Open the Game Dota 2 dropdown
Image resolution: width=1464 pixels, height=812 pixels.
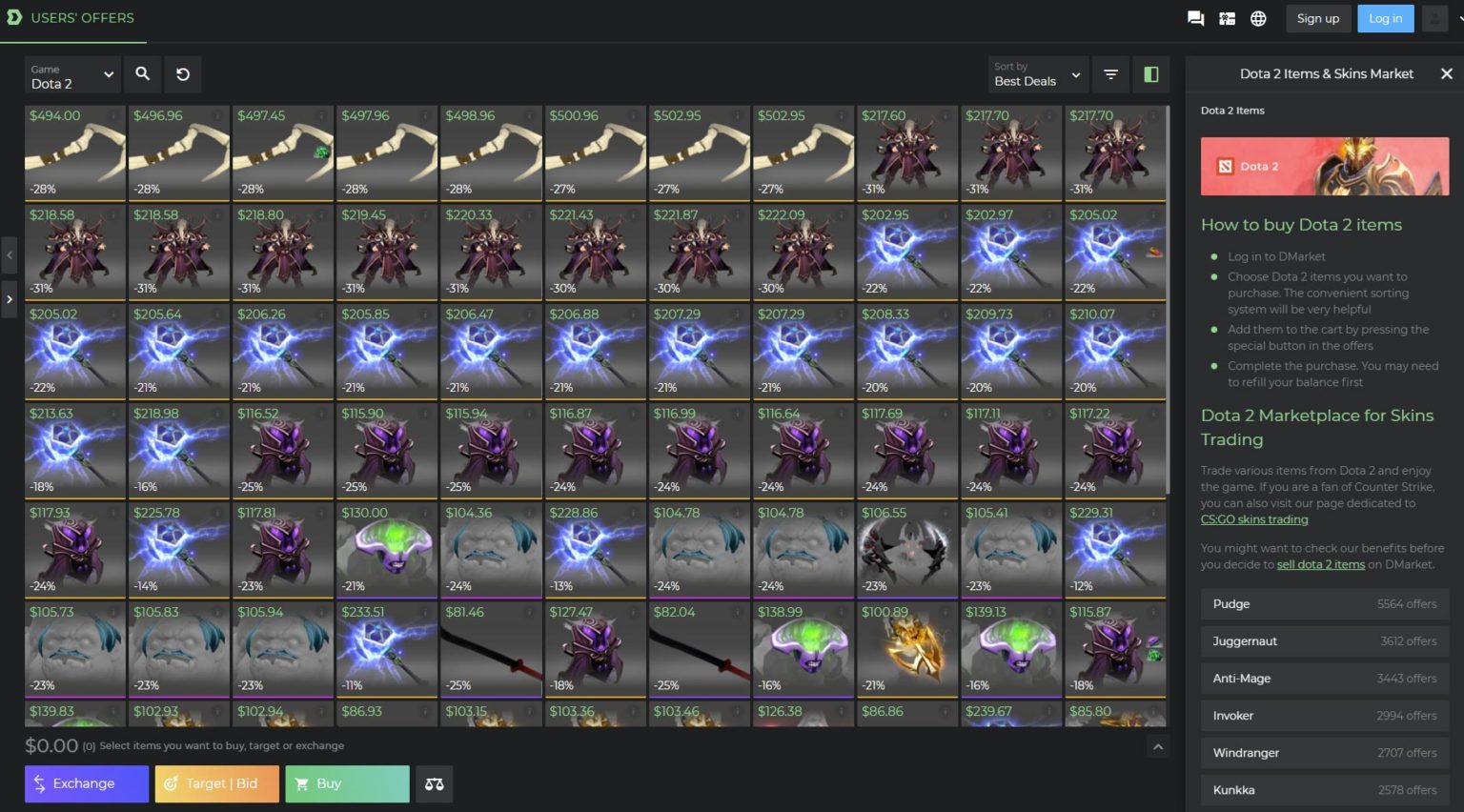coord(72,75)
